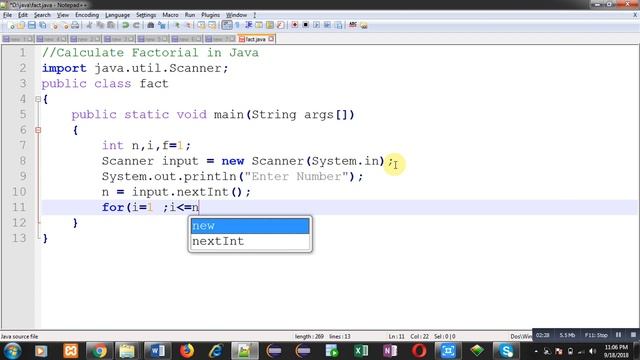Viewport: 640px width, 360px height.
Task: Open Firefox from the taskbar
Action: click(187, 351)
